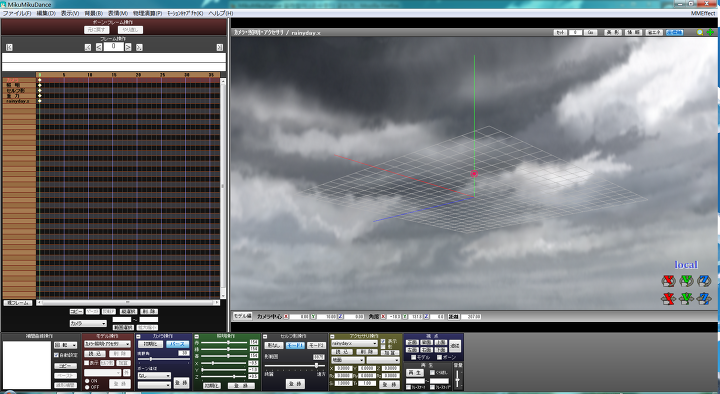Click the camera keyframe diamond at frame 0
Screen dimensions: 720x394
(x=40, y=80)
